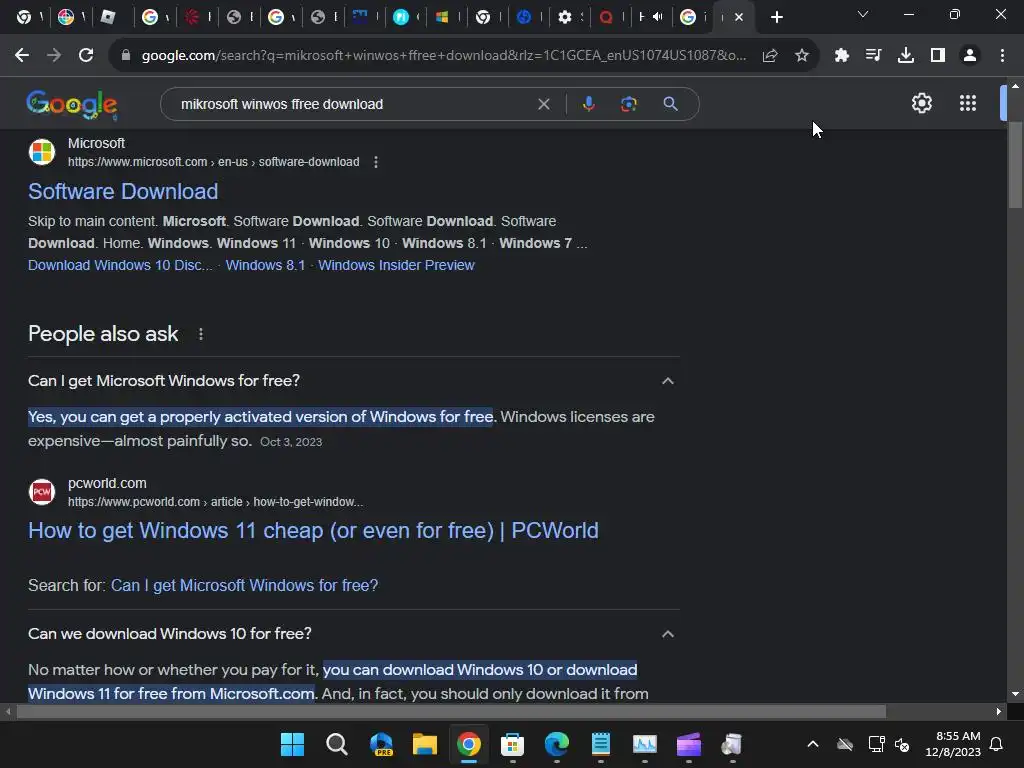The image size is (1024, 768).
Task: Click the scroll down arrow
Action: 1015,694
